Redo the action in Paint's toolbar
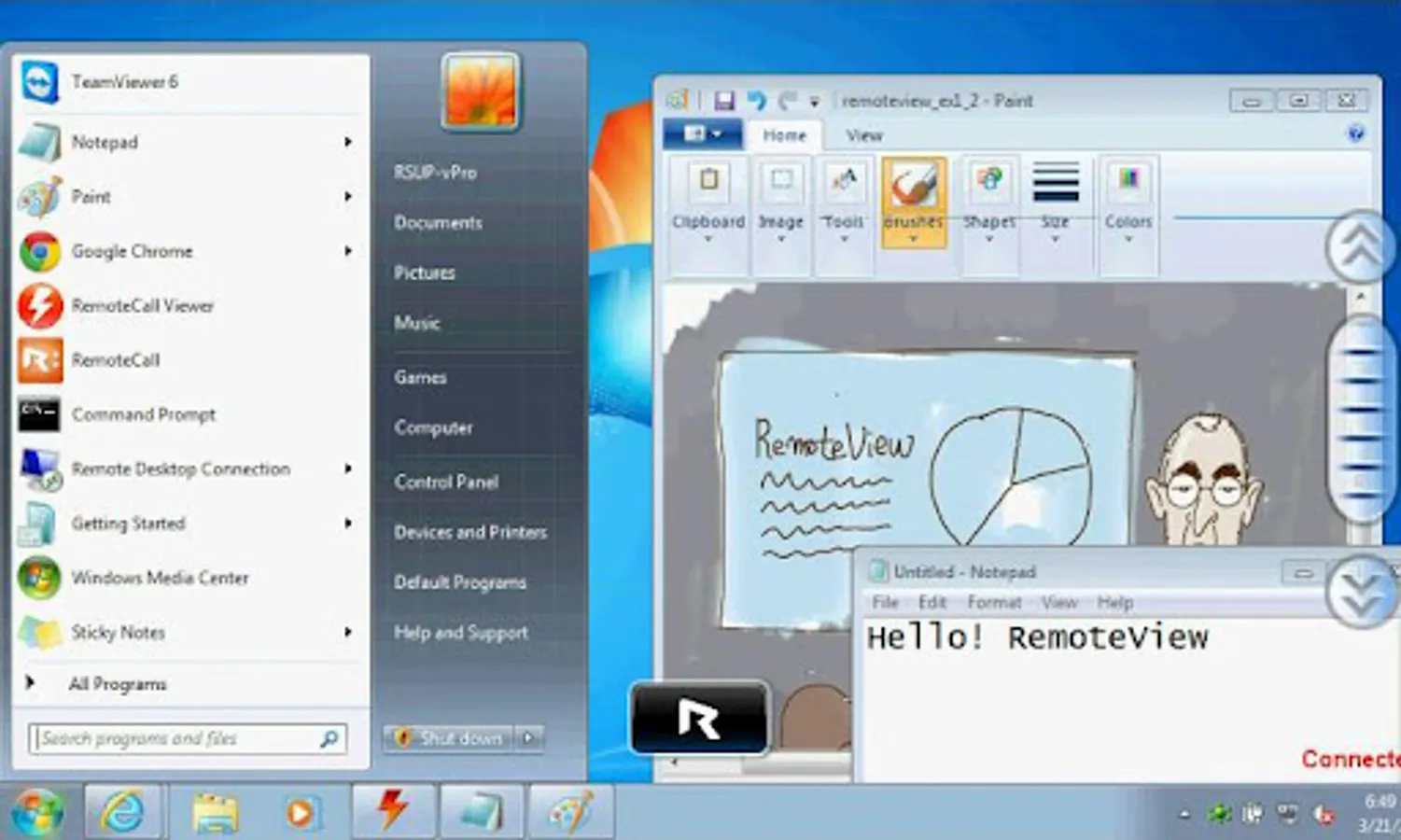Image resolution: width=1401 pixels, height=840 pixels. [788, 101]
